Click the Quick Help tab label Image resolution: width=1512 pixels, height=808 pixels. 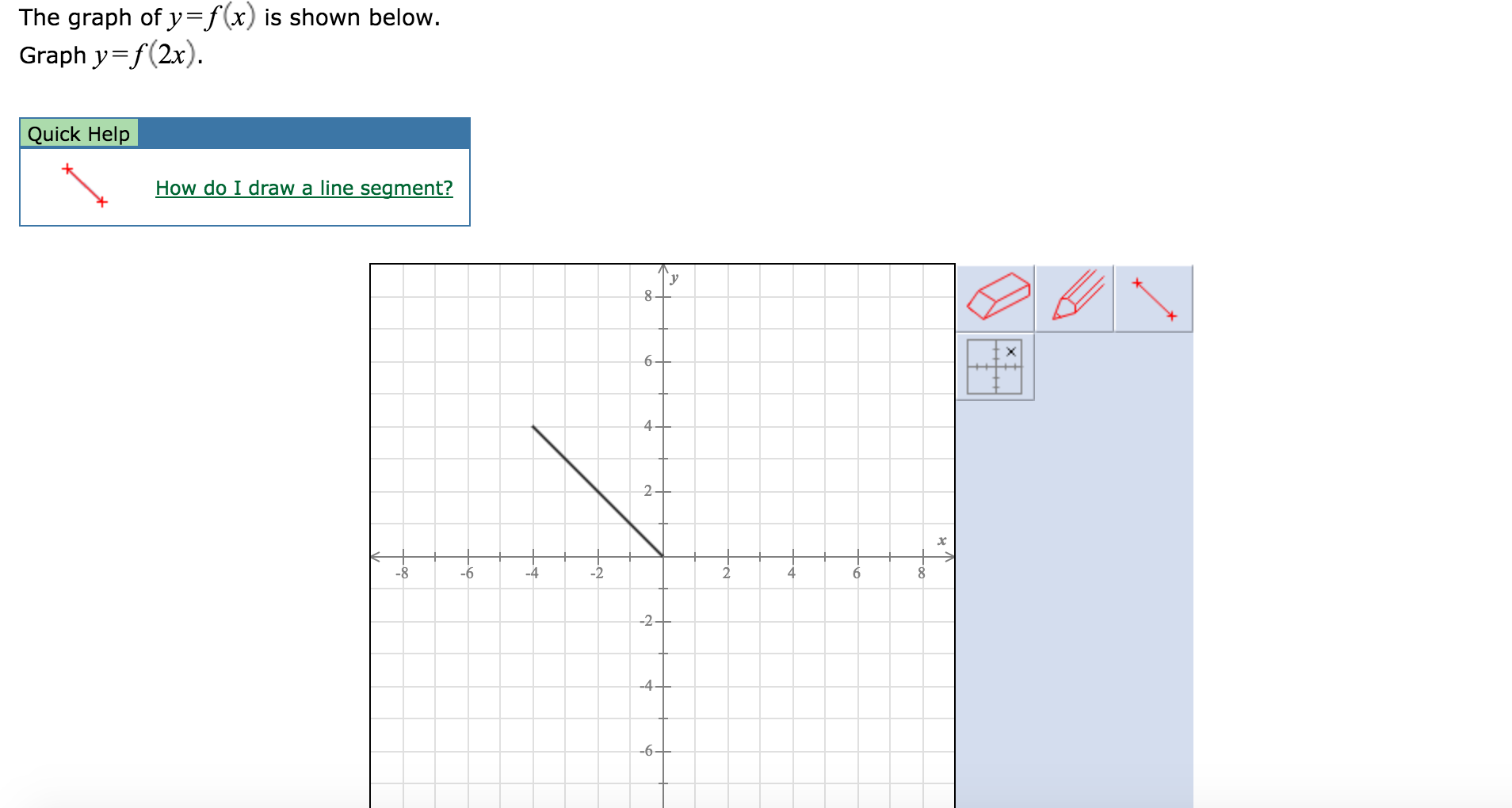click(78, 134)
